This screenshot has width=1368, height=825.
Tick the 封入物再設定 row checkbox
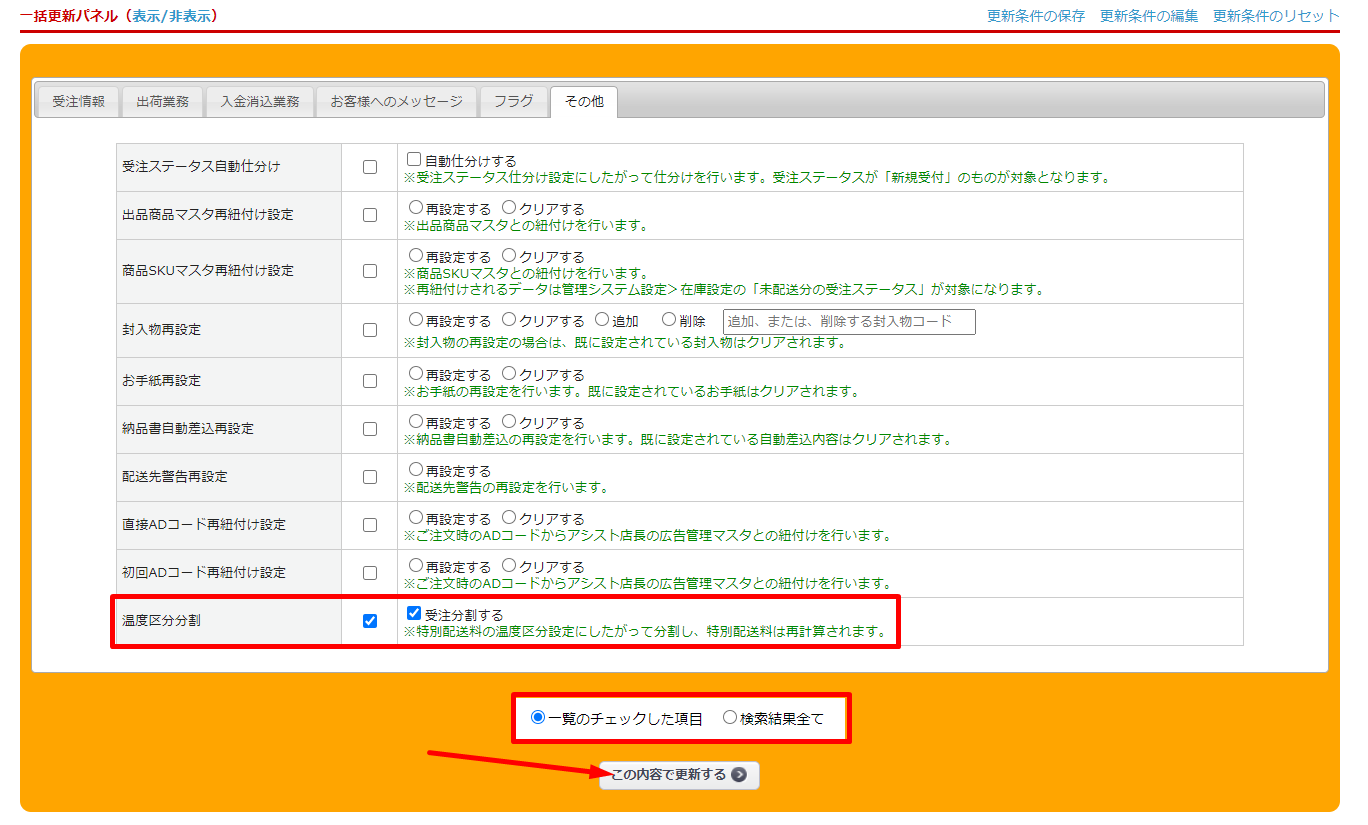[370, 330]
